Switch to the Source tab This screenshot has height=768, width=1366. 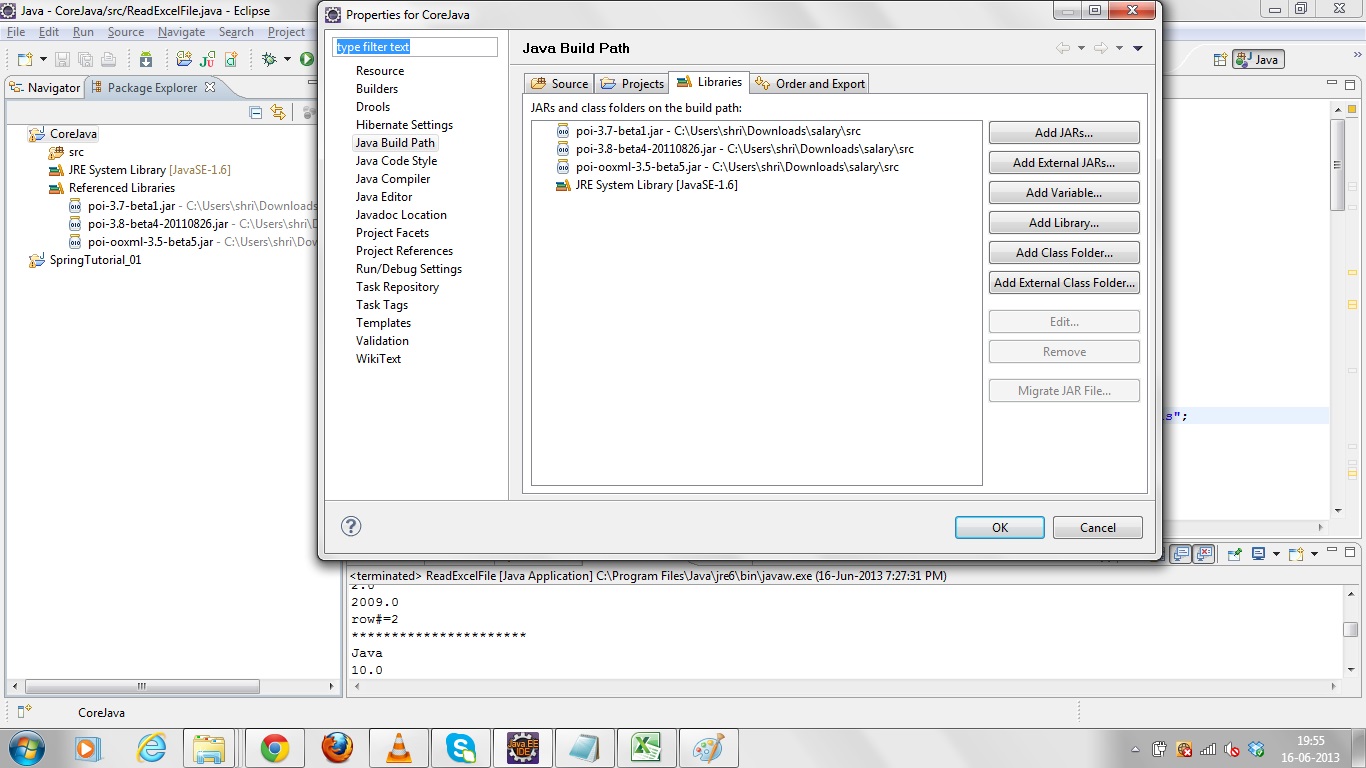(x=560, y=83)
